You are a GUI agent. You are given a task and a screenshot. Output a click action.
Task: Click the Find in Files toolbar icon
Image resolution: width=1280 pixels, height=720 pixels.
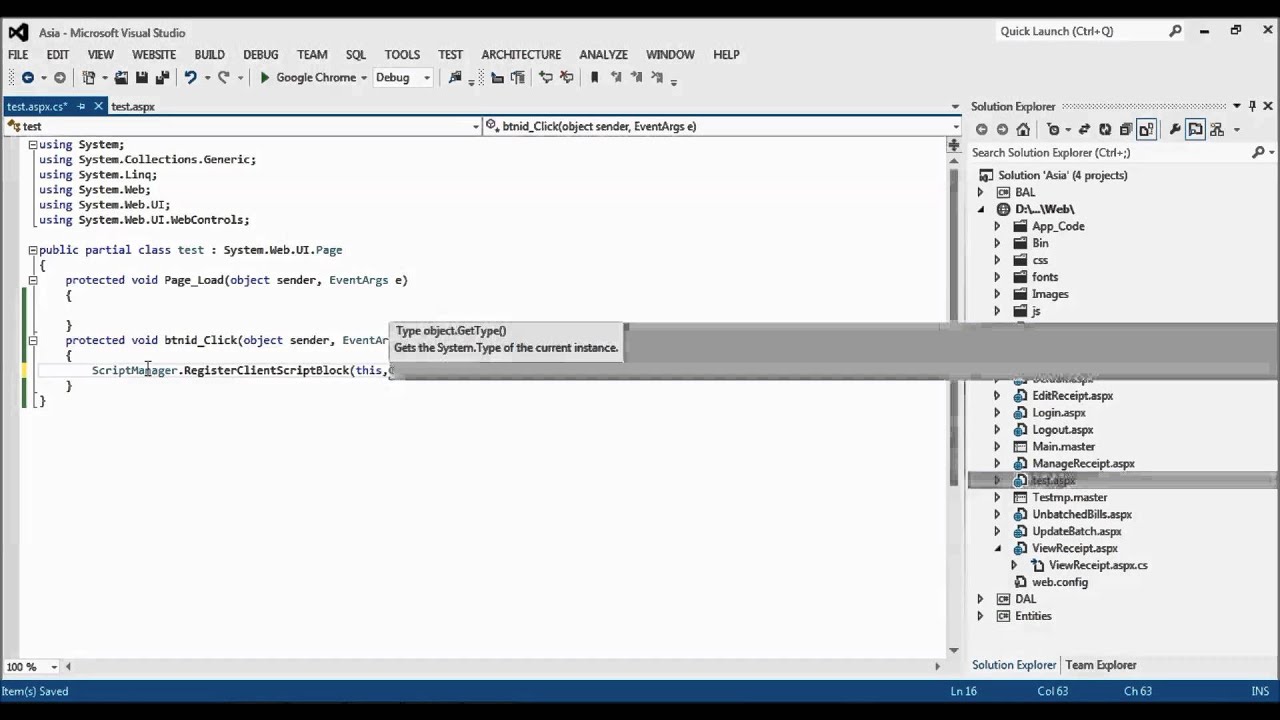coord(455,78)
